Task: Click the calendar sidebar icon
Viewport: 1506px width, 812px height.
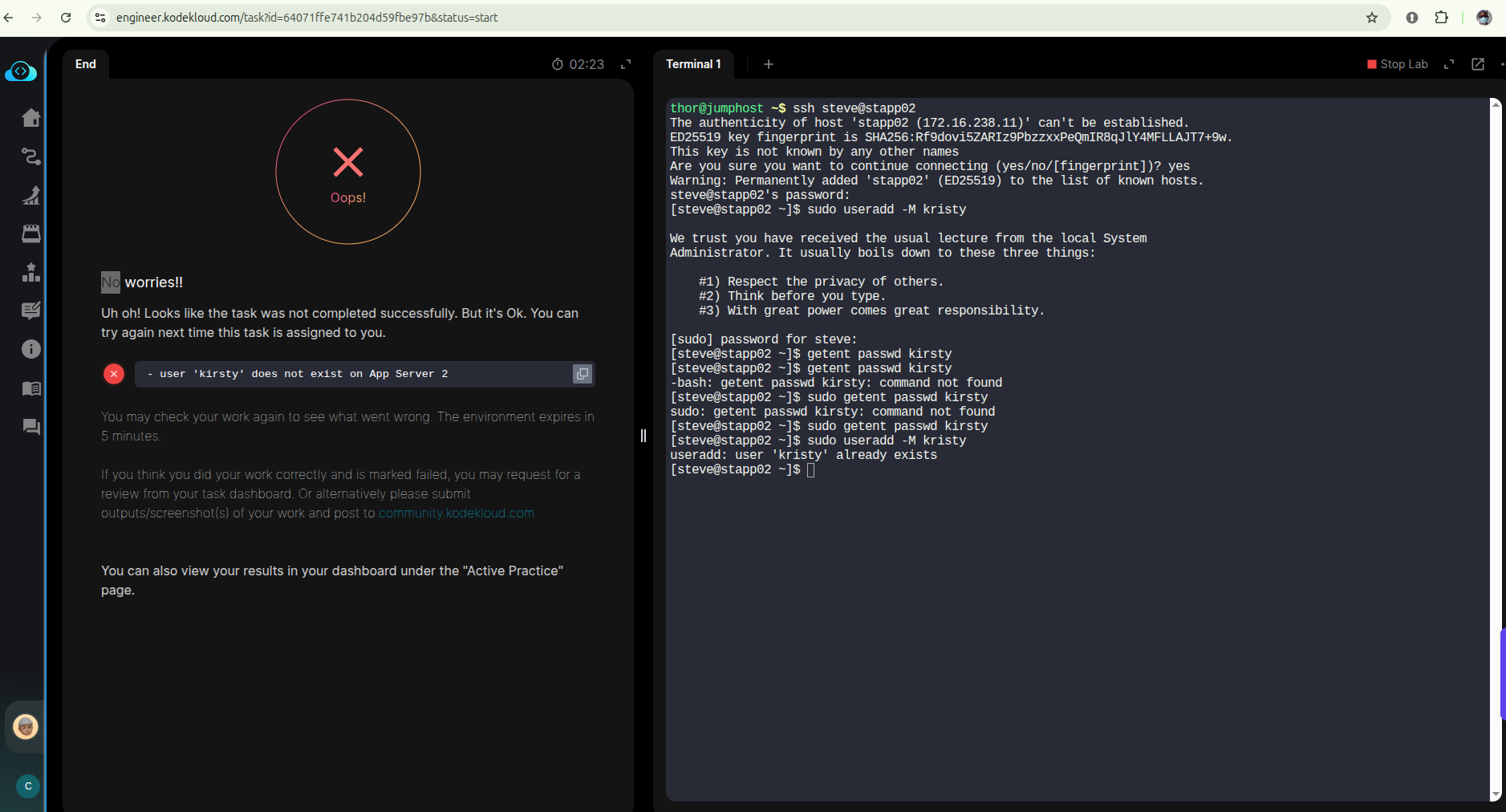Action: click(30, 233)
